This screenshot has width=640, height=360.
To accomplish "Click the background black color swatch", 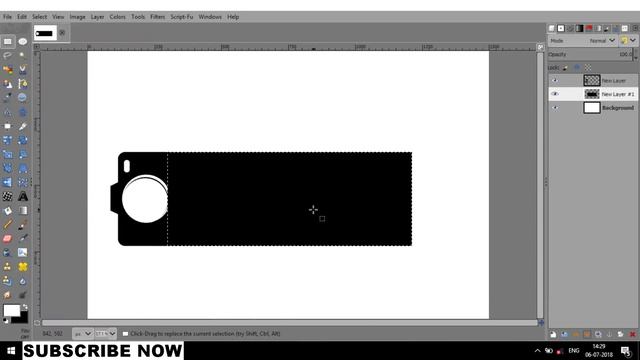I will [x=23, y=318].
